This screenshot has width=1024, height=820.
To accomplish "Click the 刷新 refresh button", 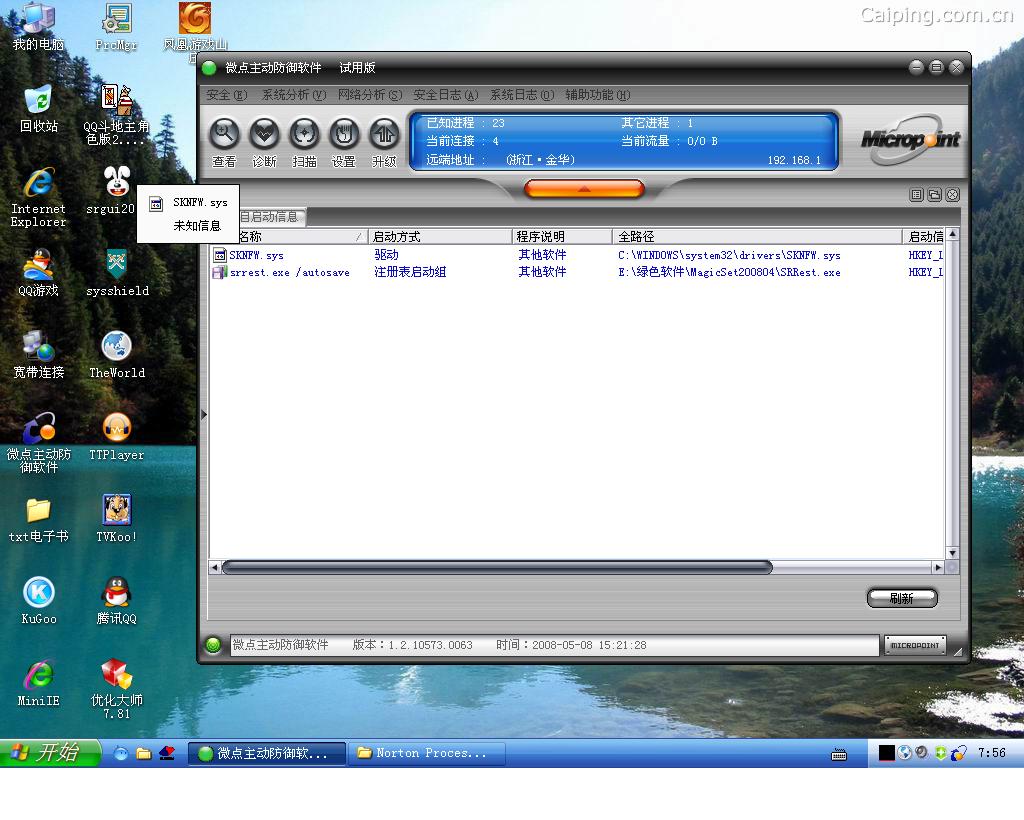I will click(902, 598).
